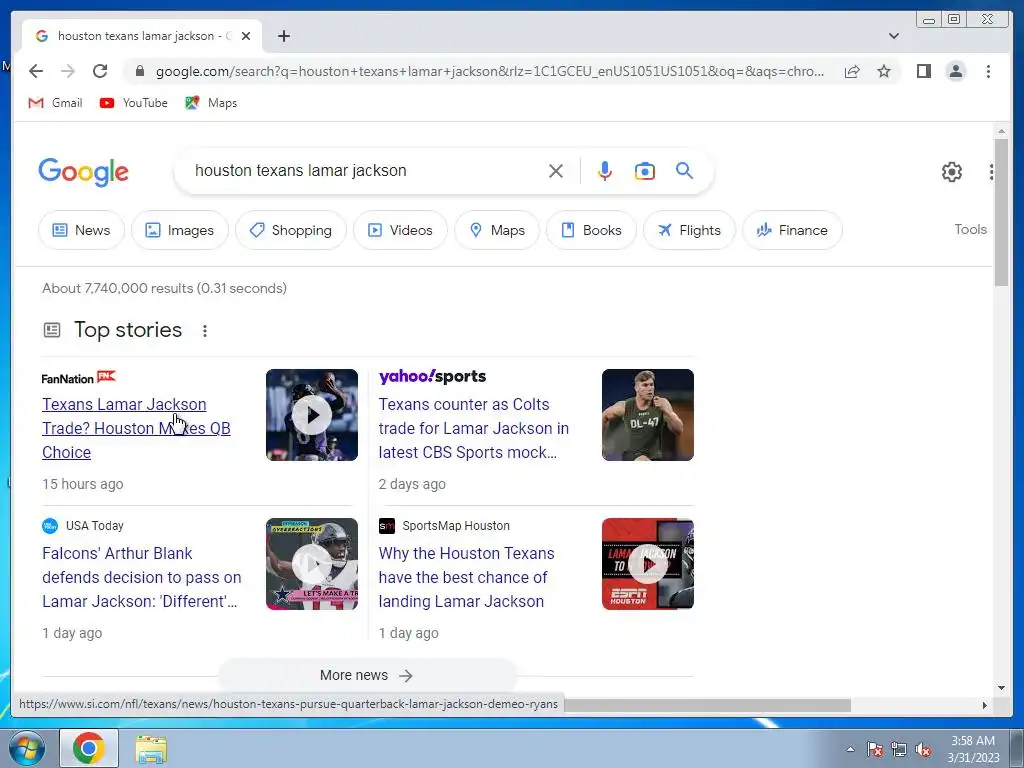Share this page from the address bar
Image resolution: width=1024 pixels, height=768 pixels.
(852, 71)
